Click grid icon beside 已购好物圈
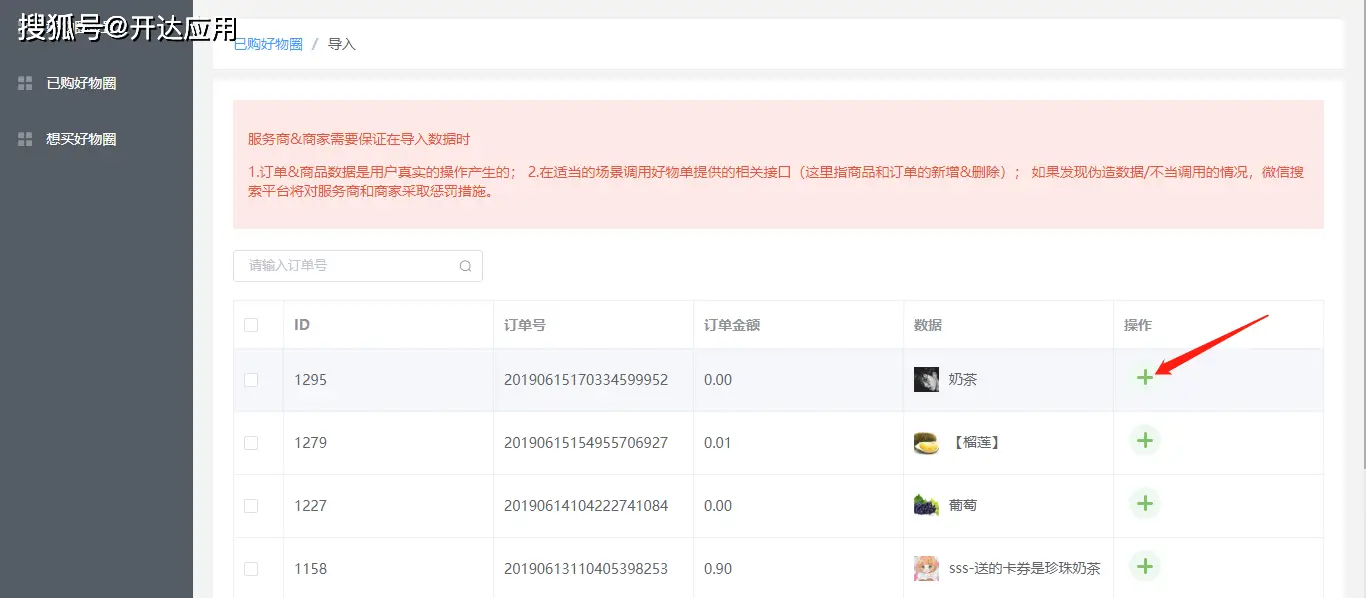1366x598 pixels. (x=26, y=83)
